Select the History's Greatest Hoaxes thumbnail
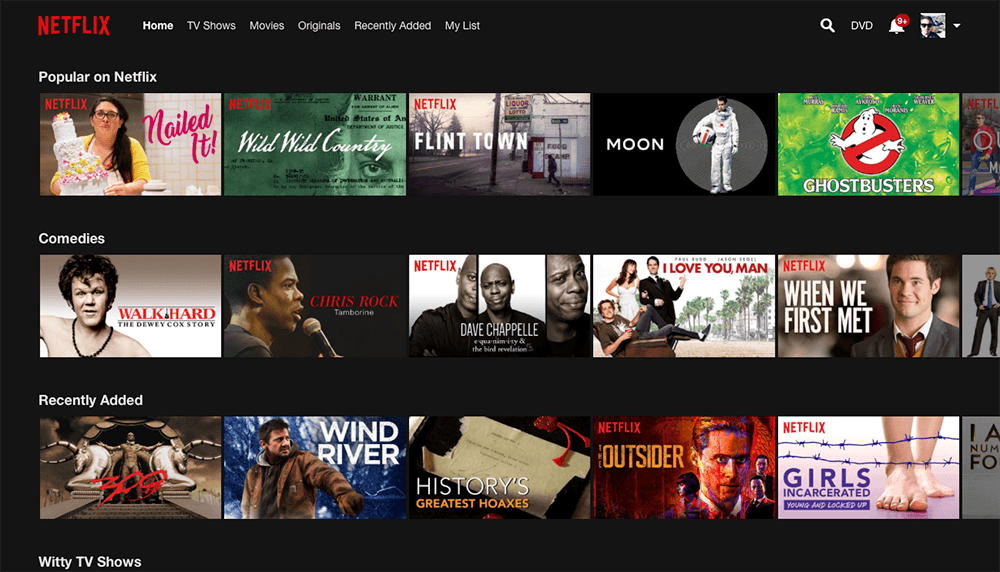This screenshot has width=1000, height=572. point(499,467)
